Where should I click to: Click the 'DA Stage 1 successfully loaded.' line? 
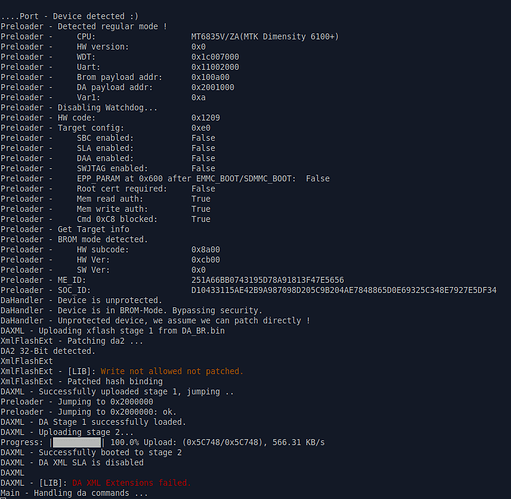click(93, 422)
